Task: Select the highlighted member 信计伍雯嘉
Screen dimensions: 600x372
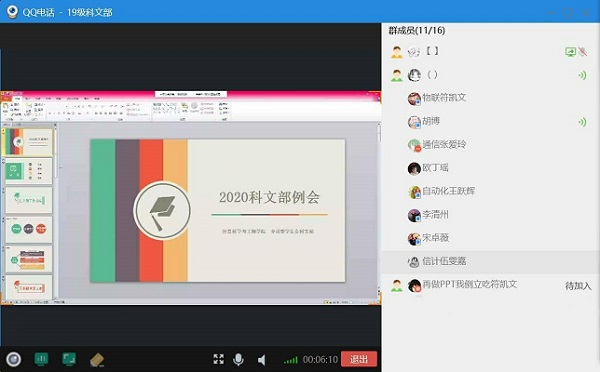Action: click(x=491, y=261)
